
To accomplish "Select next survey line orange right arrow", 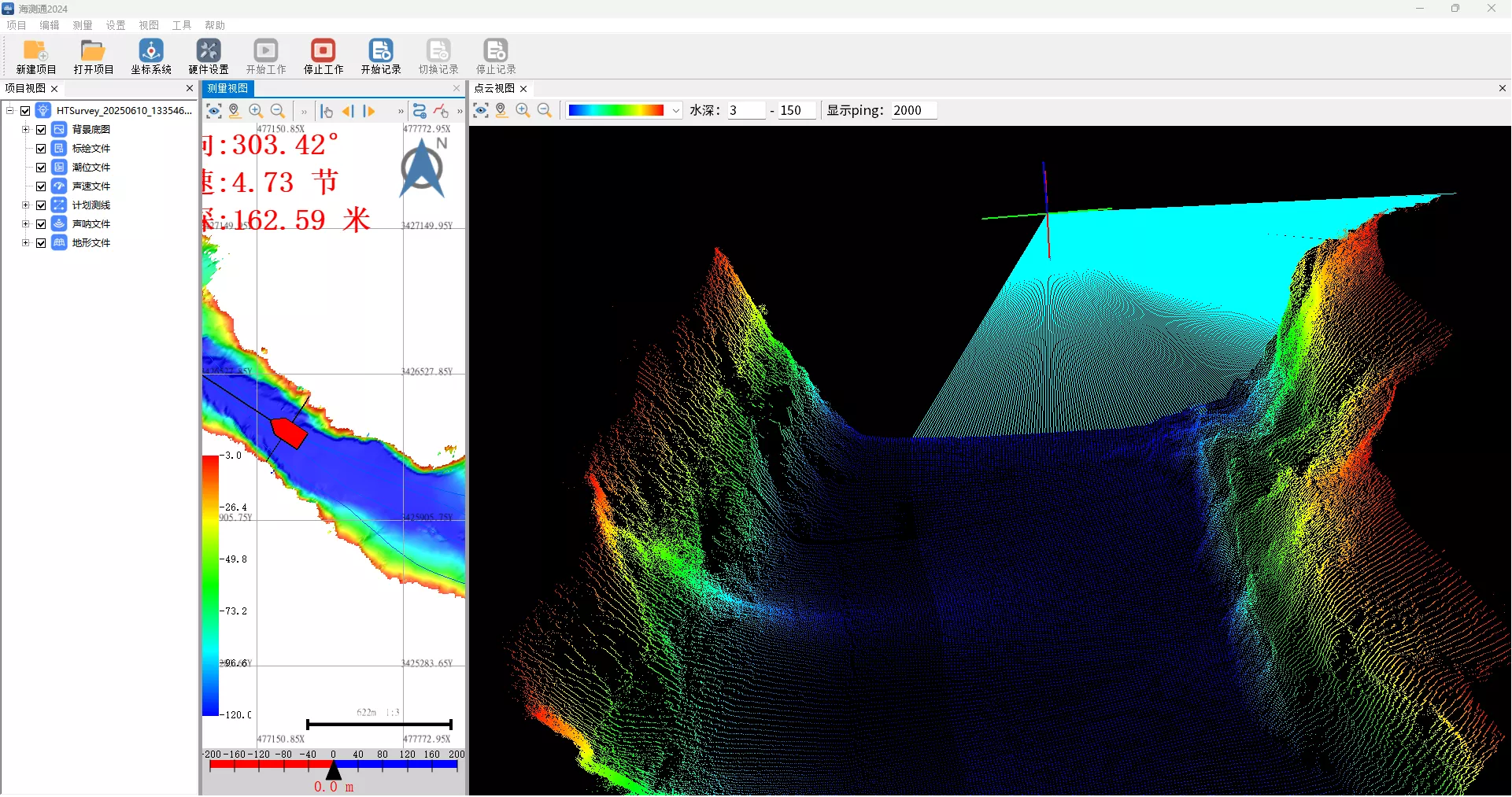I will (369, 111).
